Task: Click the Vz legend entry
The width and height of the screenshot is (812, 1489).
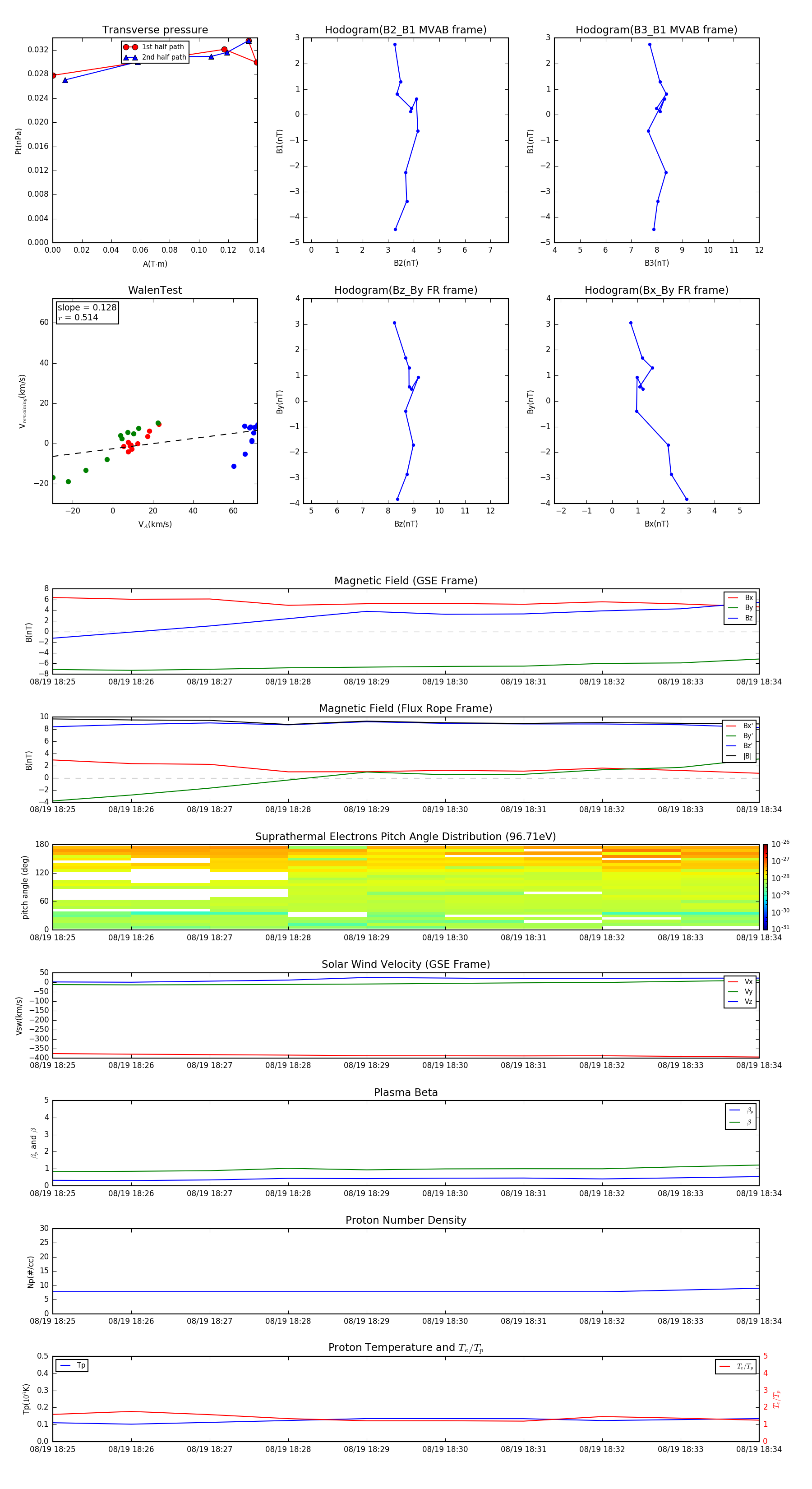Action: pyautogui.click(x=740, y=1002)
